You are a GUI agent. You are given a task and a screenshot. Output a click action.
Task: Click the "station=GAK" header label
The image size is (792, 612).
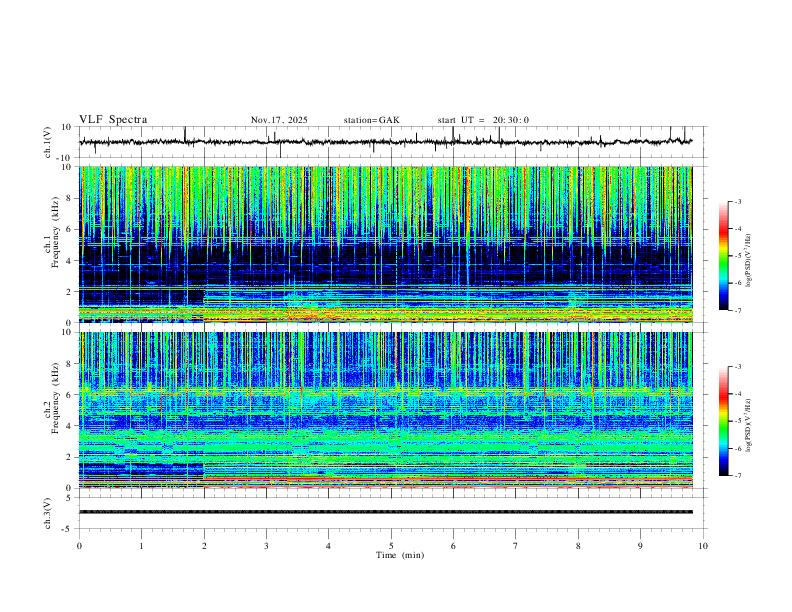click(372, 120)
